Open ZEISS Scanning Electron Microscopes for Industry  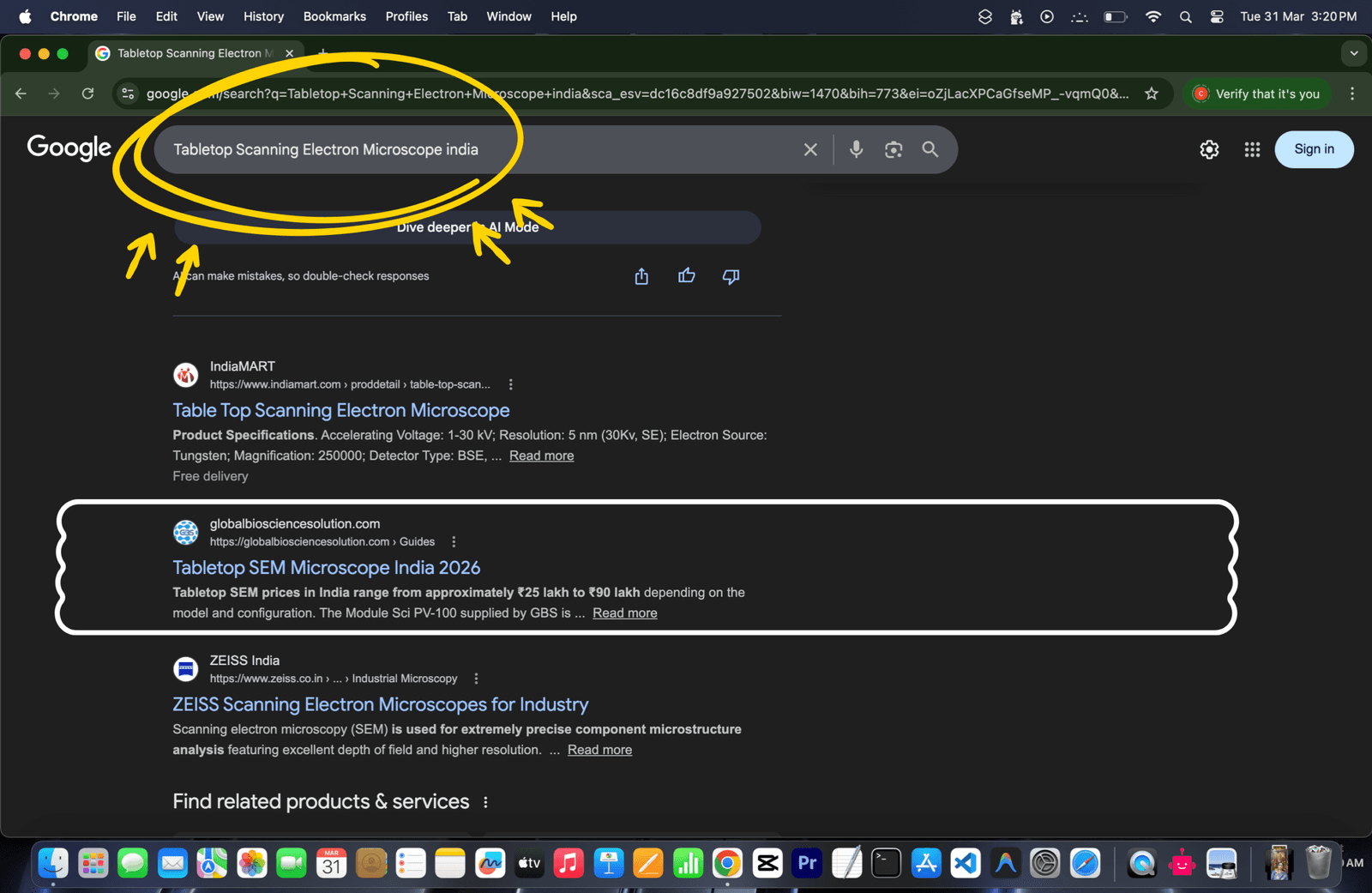click(x=381, y=704)
